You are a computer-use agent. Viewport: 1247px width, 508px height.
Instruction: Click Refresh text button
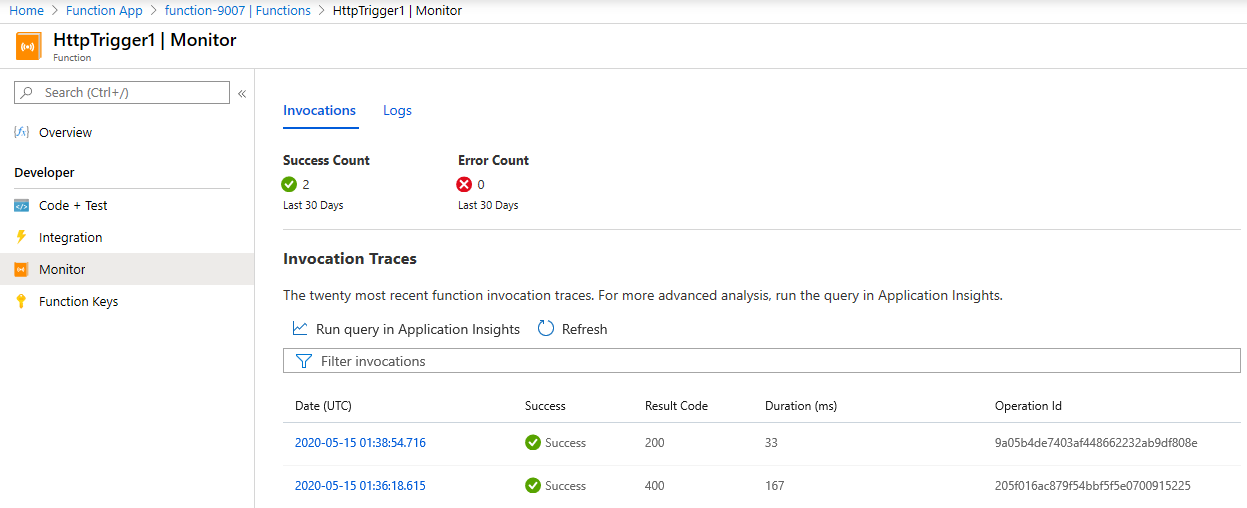coord(584,329)
